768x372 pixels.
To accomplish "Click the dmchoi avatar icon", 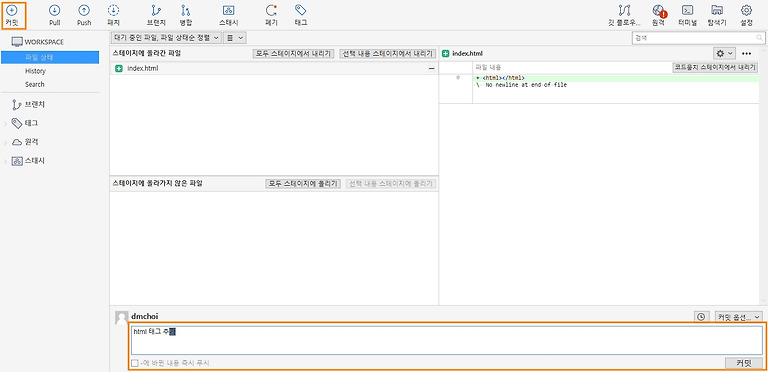I will 121,318.
